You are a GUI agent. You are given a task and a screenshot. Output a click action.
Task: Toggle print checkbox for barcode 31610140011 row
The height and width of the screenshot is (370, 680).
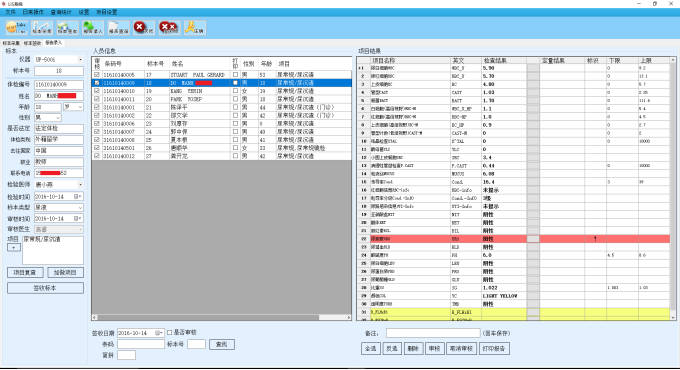point(235,99)
